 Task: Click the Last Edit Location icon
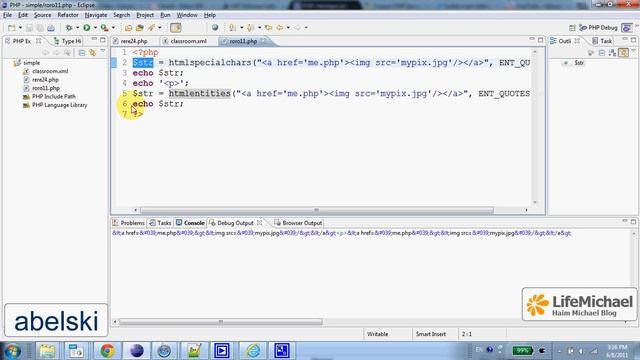(x=268, y=28)
